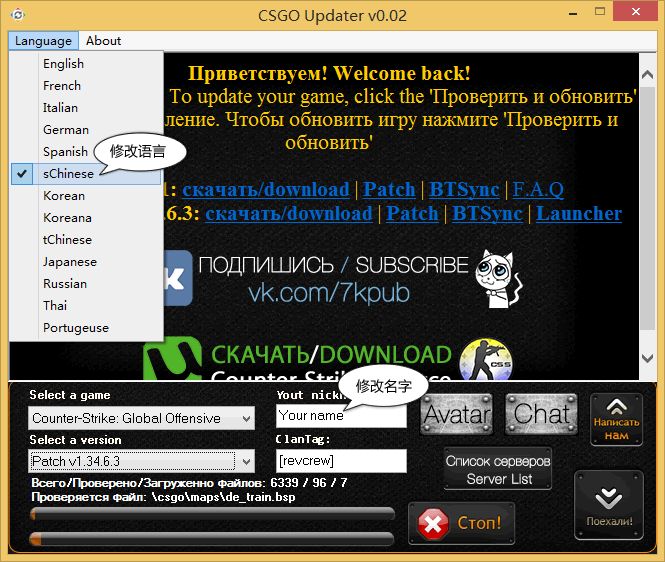This screenshot has height=562, width=665.
Task: Toggle the checked sChinese language entry
Action: 86,174
